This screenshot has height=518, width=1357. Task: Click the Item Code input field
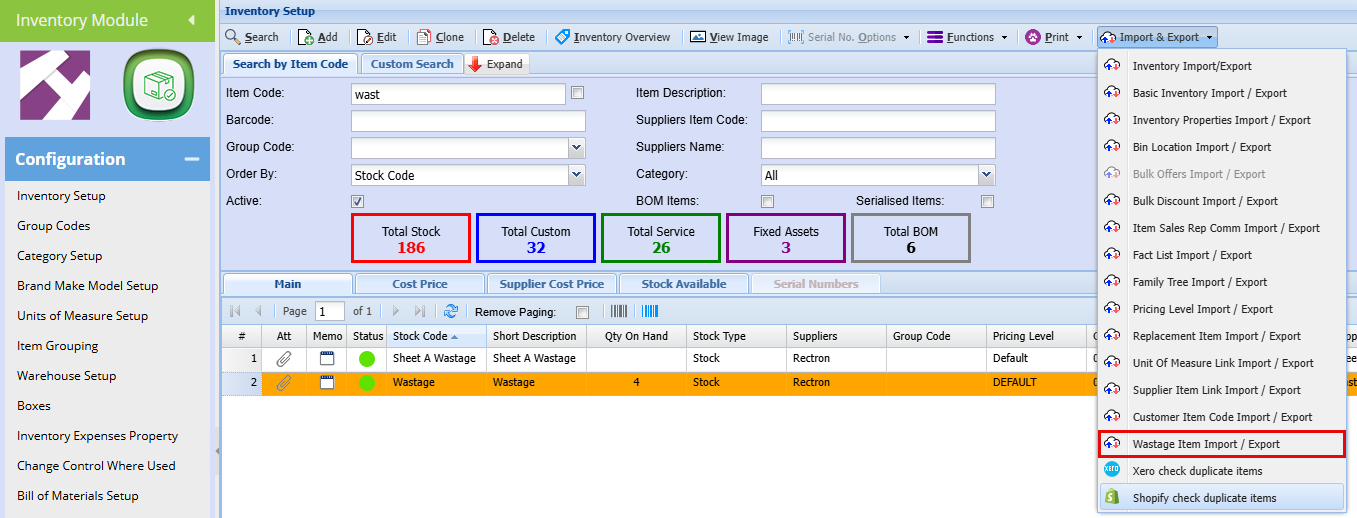point(459,94)
